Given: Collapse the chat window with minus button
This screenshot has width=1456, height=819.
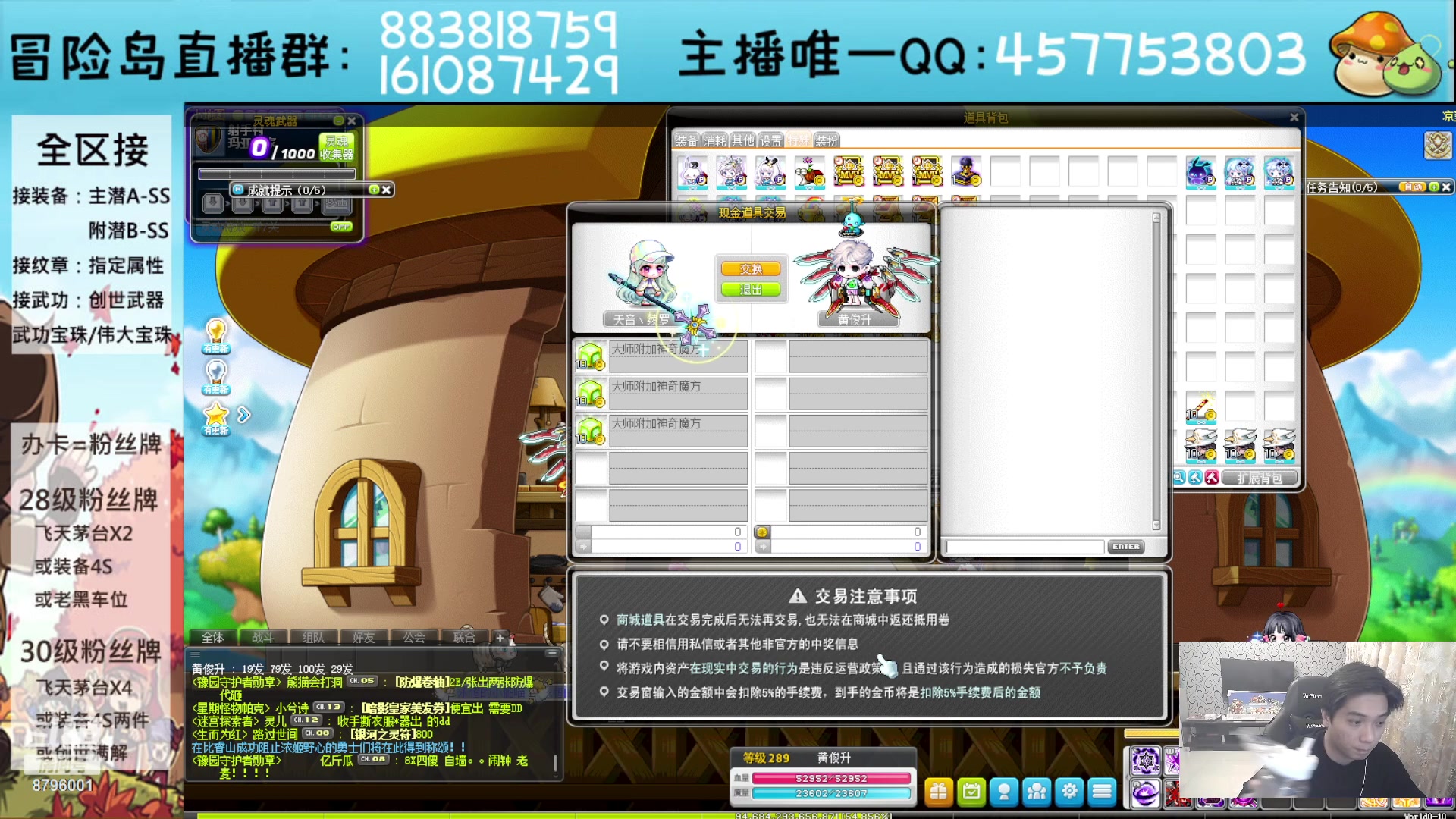Looking at the screenshot, I should tap(551, 653).
